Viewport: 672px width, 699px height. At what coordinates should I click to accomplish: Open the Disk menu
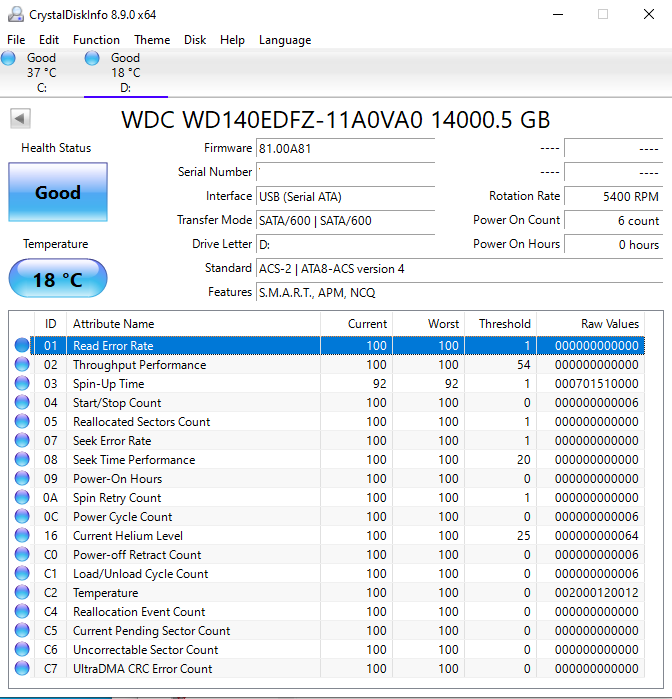(195, 40)
